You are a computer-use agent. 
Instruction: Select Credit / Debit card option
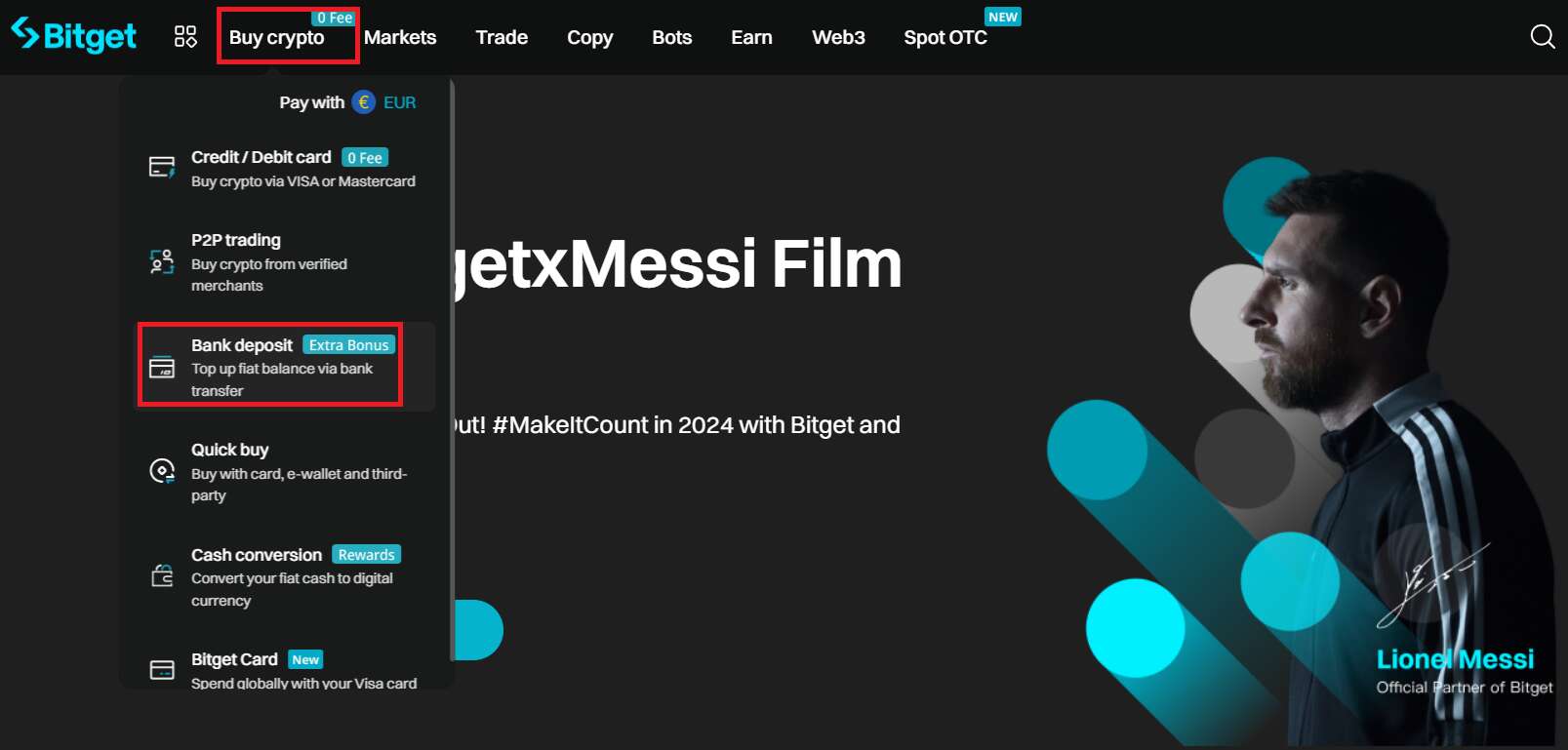pyautogui.click(x=284, y=168)
